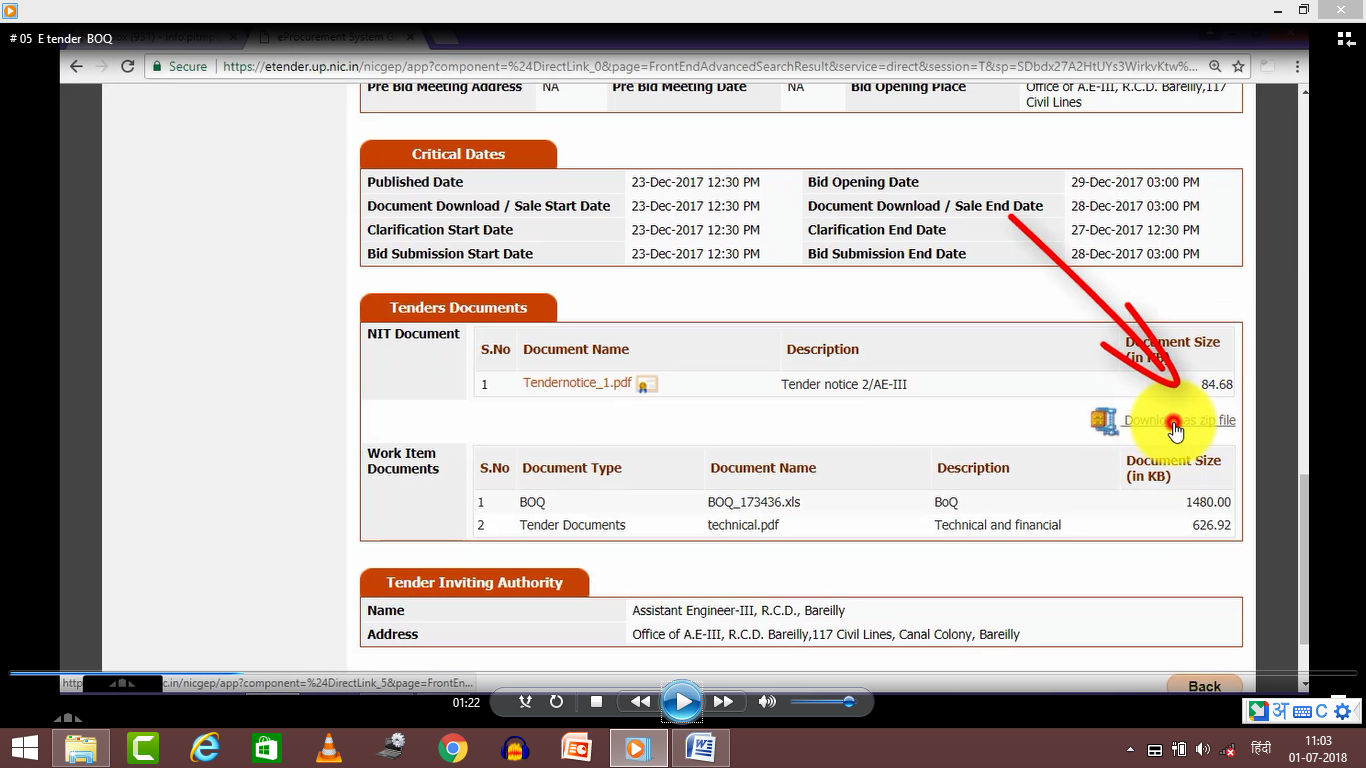The height and width of the screenshot is (768, 1366).
Task: Toggle repeat mode in the player
Action: pyautogui.click(x=556, y=702)
